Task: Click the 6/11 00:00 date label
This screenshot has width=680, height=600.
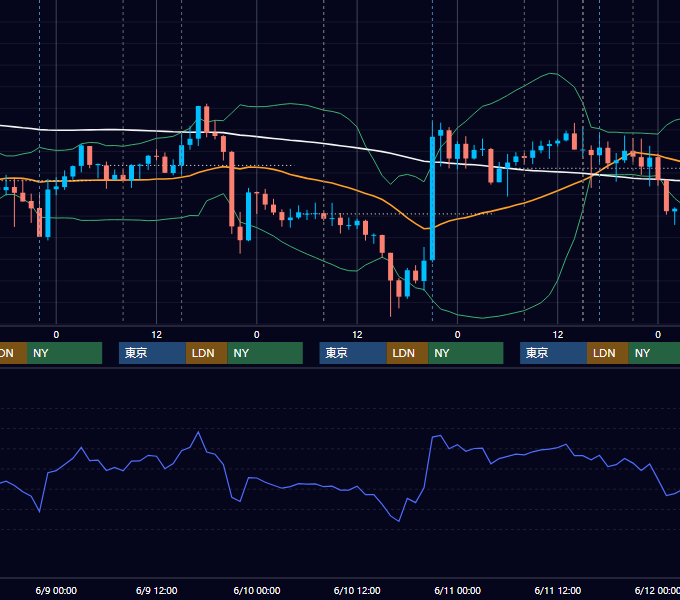Action: tap(458, 590)
